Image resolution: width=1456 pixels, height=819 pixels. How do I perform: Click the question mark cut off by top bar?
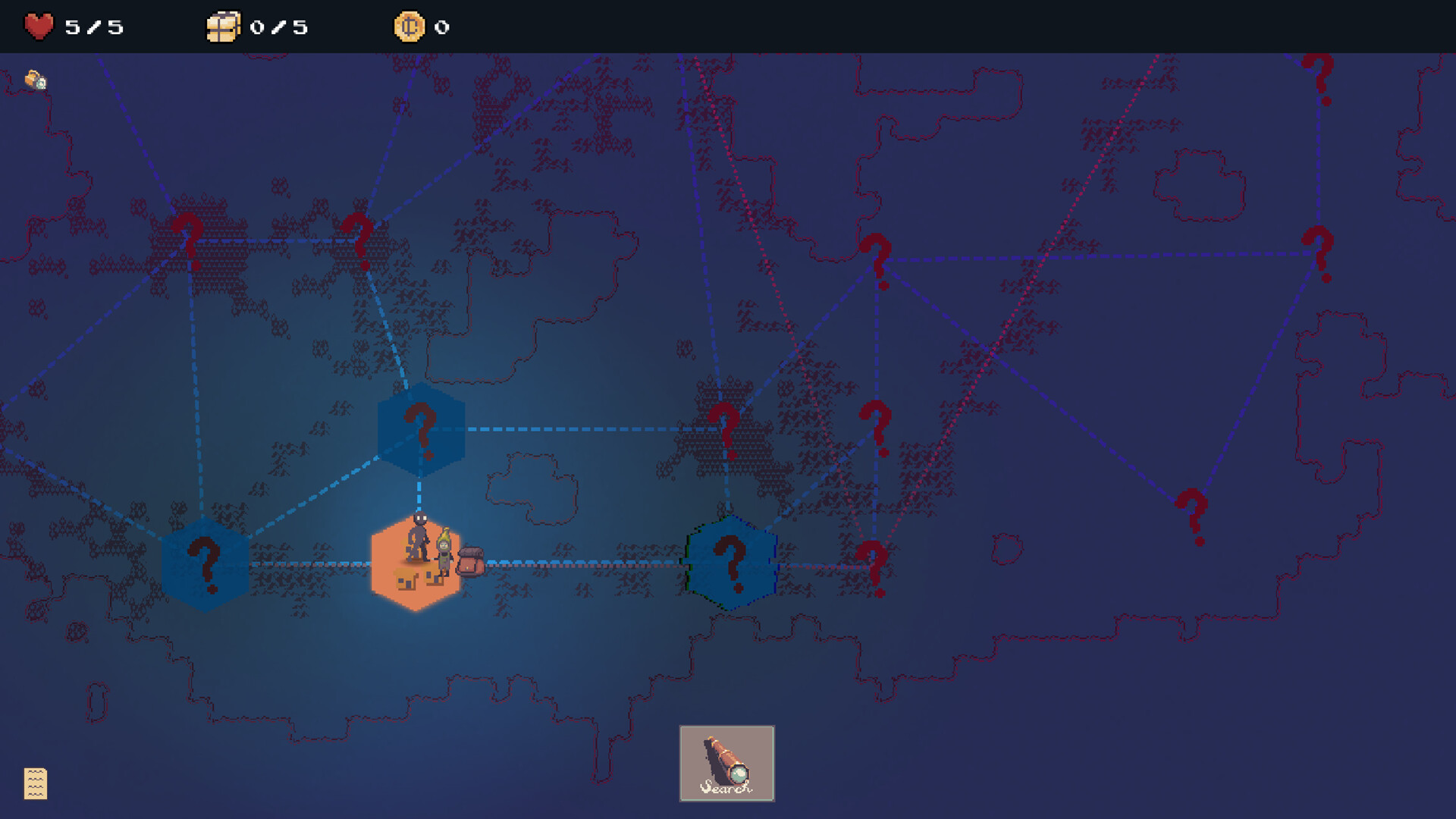coord(1319,79)
